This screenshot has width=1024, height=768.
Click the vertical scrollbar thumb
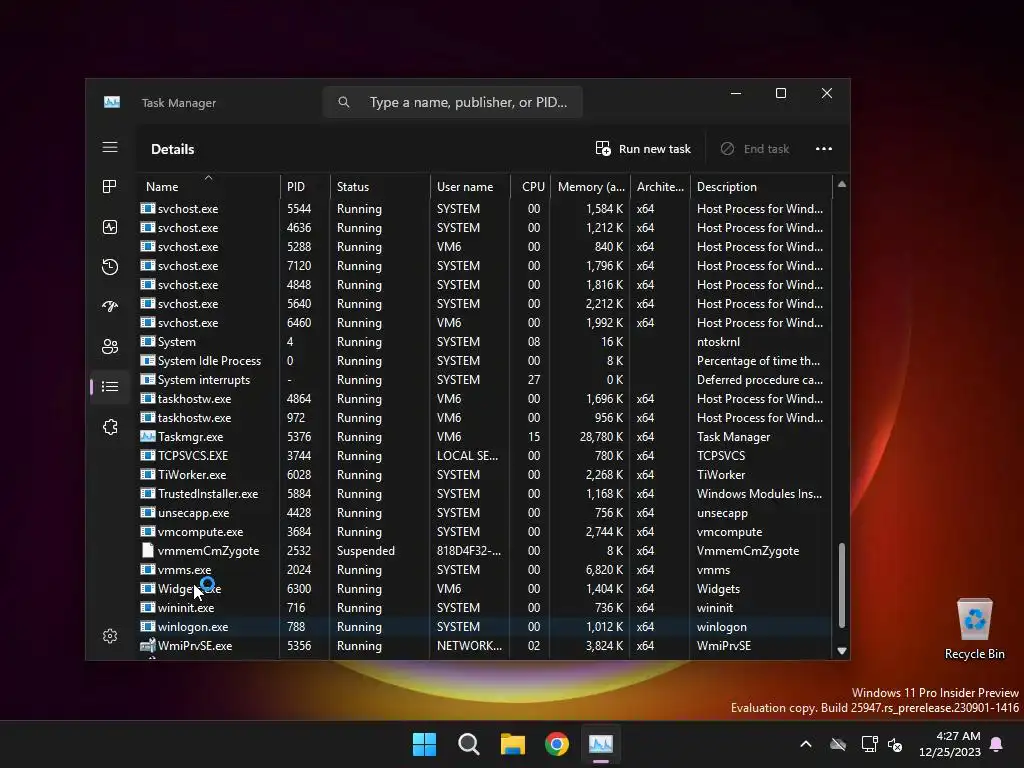coord(842,585)
